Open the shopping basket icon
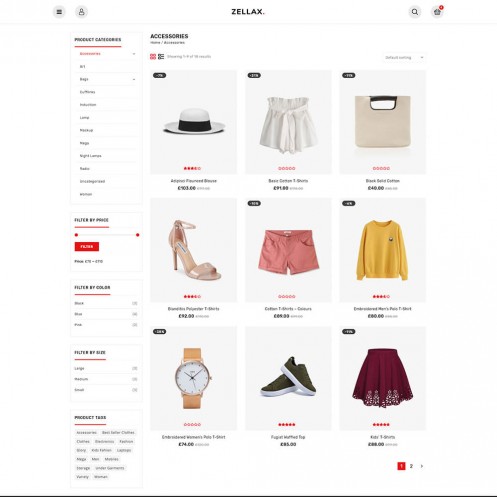Image resolution: width=497 pixels, height=497 pixels. click(x=437, y=12)
